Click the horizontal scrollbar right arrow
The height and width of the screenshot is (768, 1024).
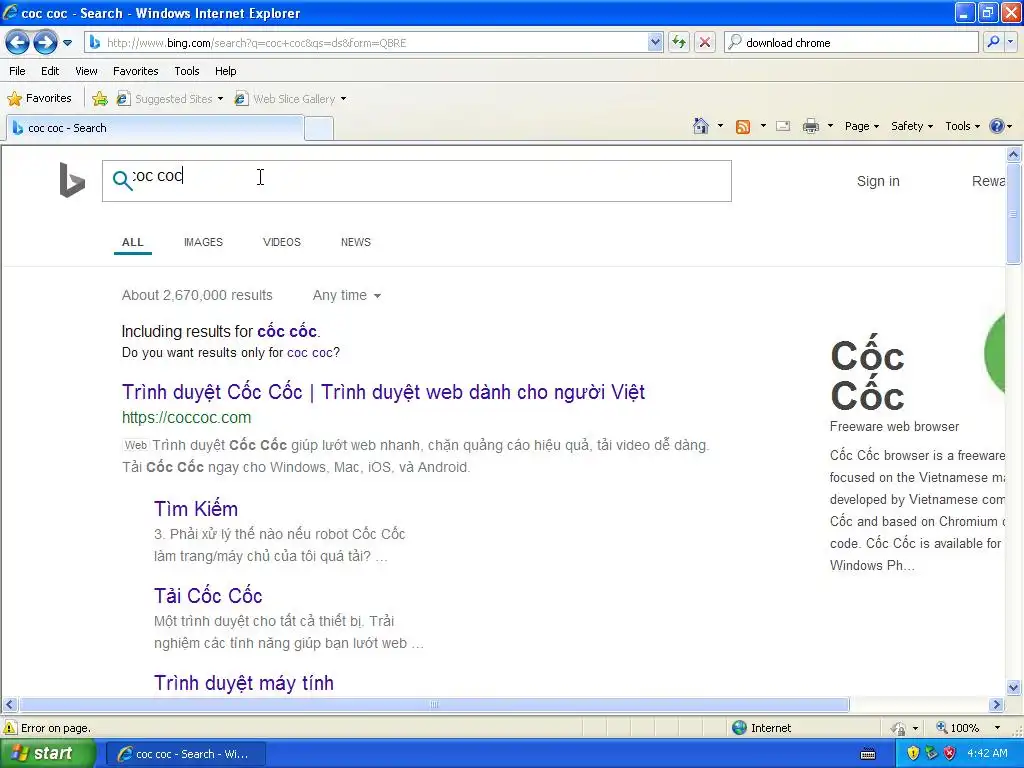click(x=997, y=705)
